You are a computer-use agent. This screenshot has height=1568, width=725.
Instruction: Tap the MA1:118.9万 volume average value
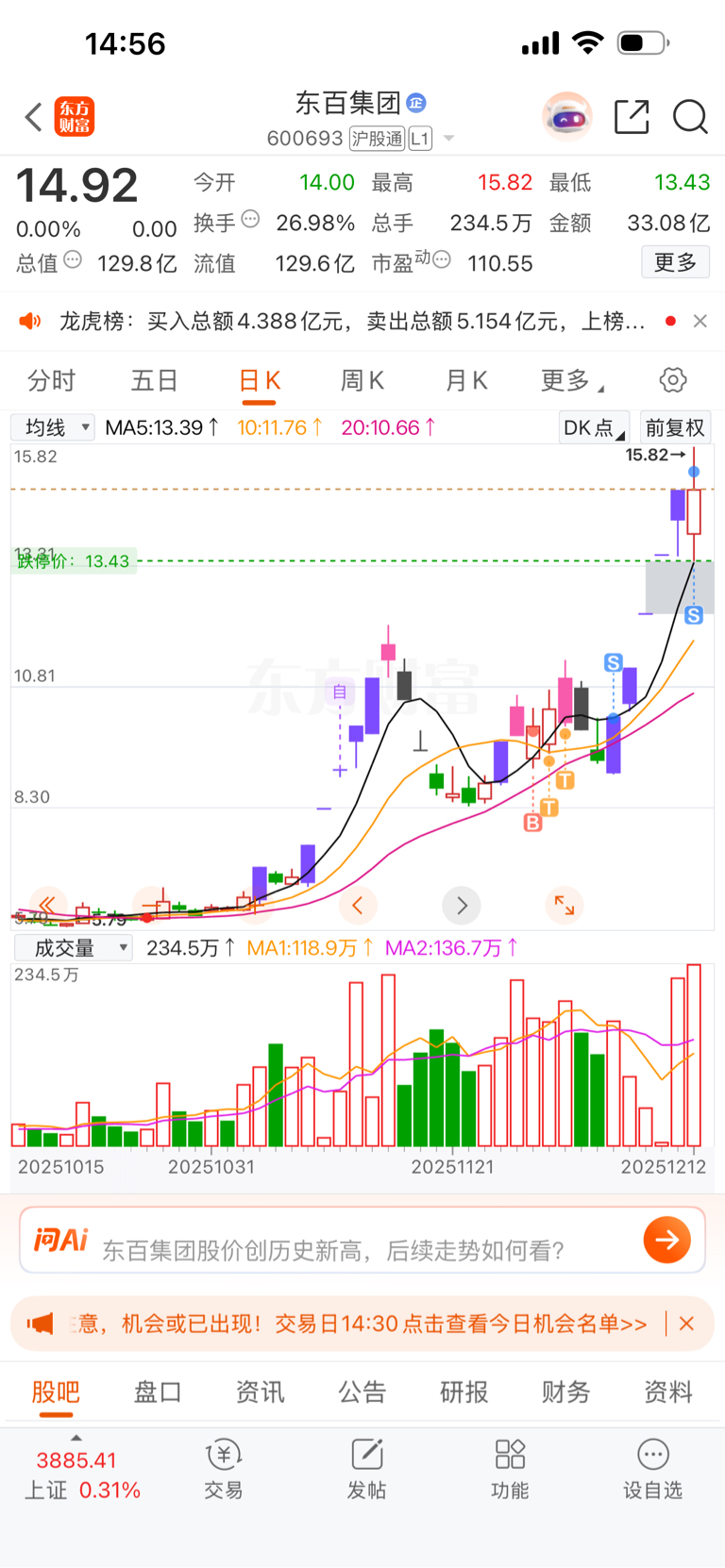pyautogui.click(x=311, y=948)
